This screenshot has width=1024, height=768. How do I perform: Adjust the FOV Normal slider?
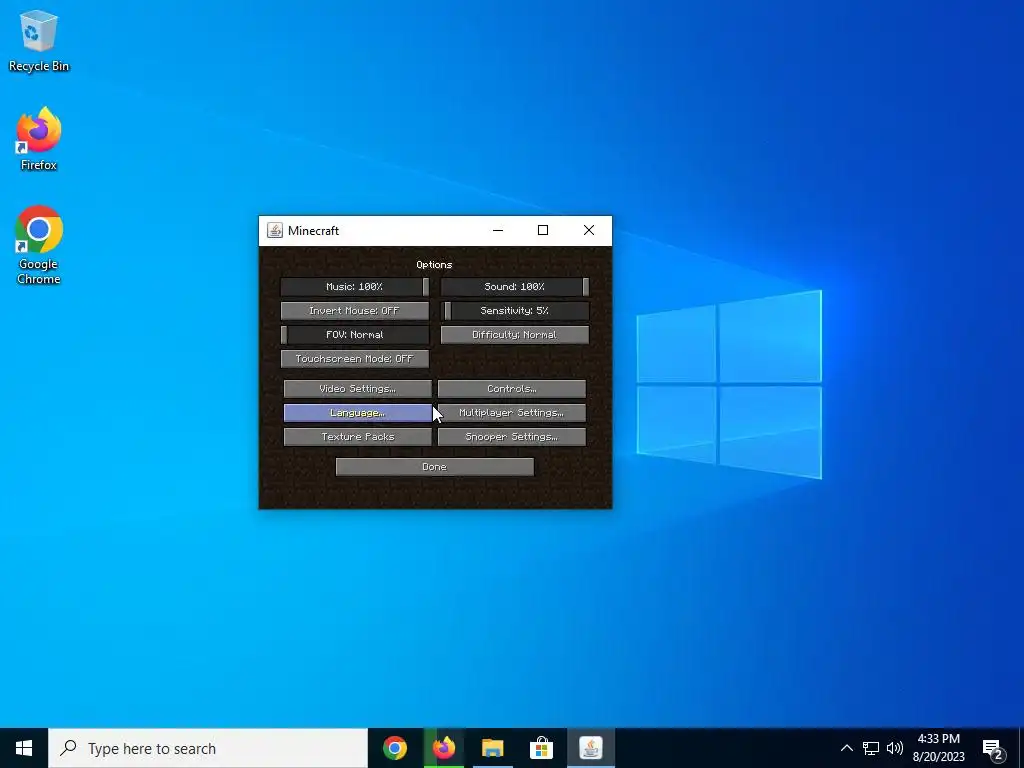(x=355, y=335)
